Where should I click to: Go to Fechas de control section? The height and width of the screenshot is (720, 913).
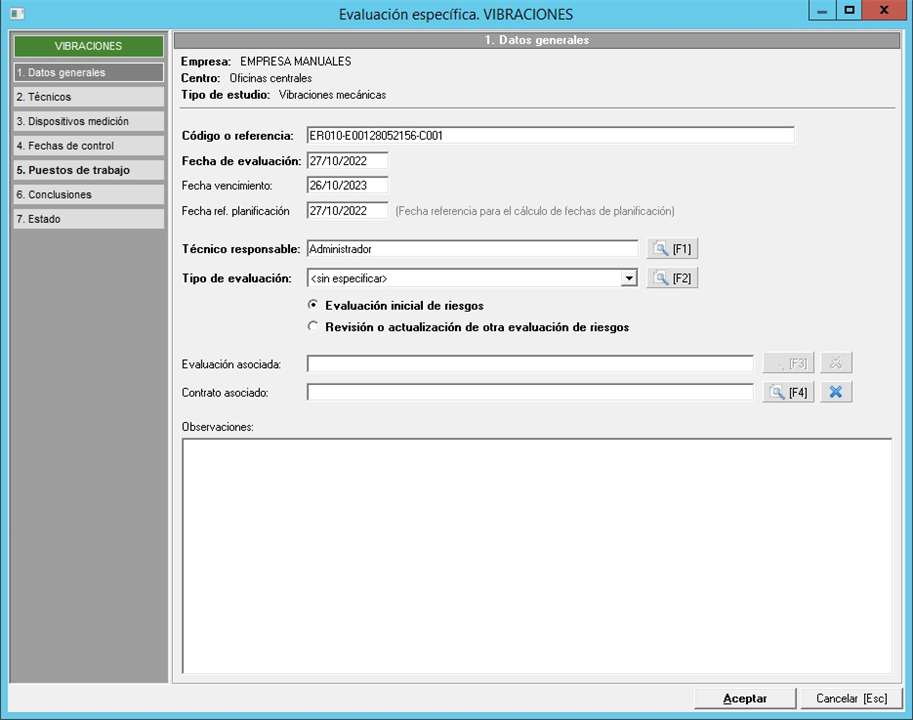88,146
